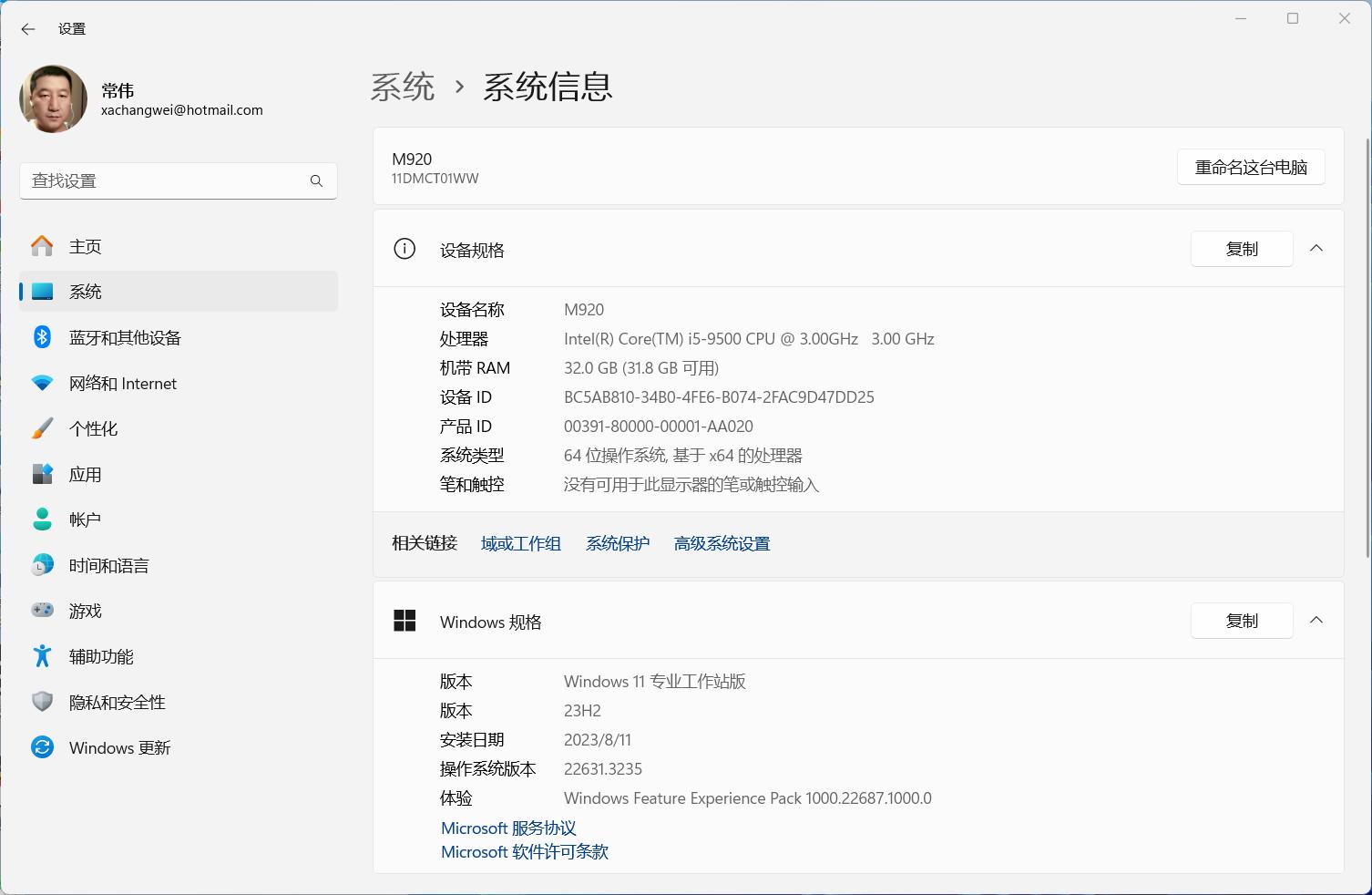Open the 高级系统设置 link
This screenshot has width=1372, height=895.
722,544
